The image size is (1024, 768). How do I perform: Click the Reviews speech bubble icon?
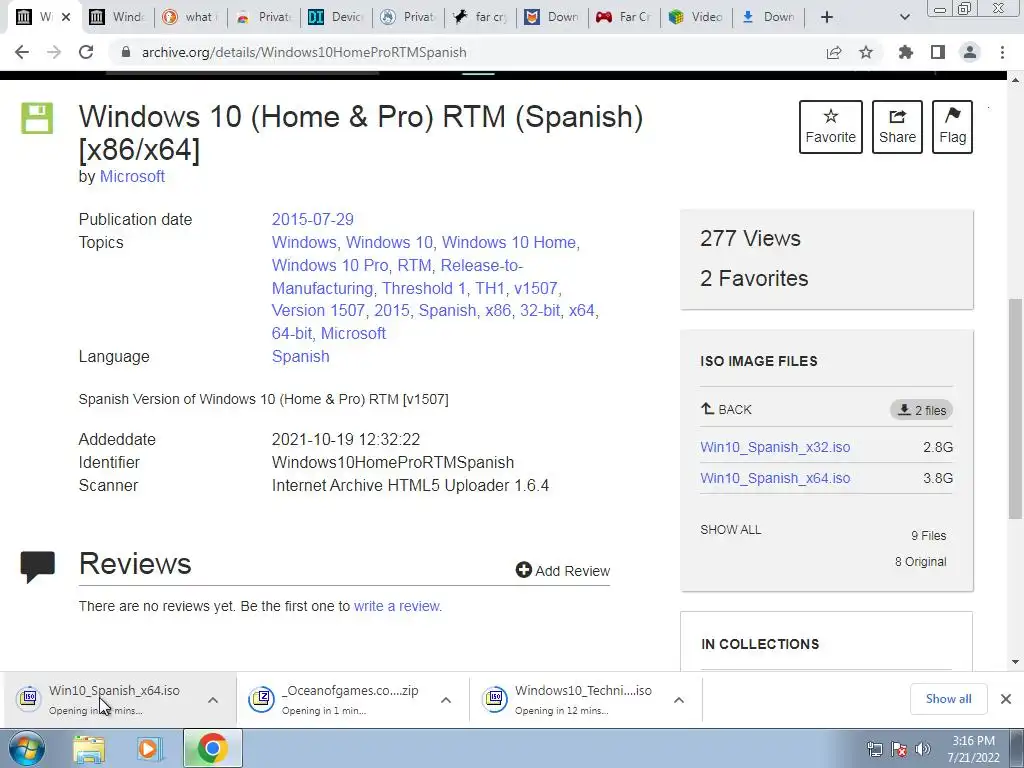[x=38, y=566]
